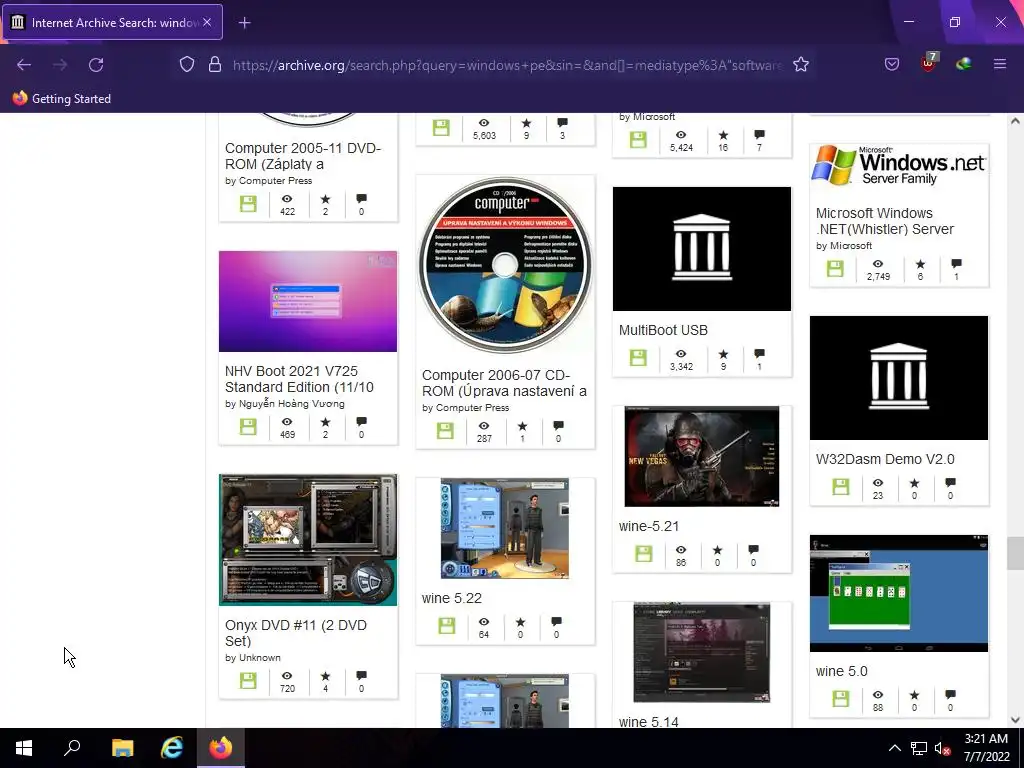Click the scrollbar up arrow
Viewport: 1024px width, 768px height.
point(1015,121)
